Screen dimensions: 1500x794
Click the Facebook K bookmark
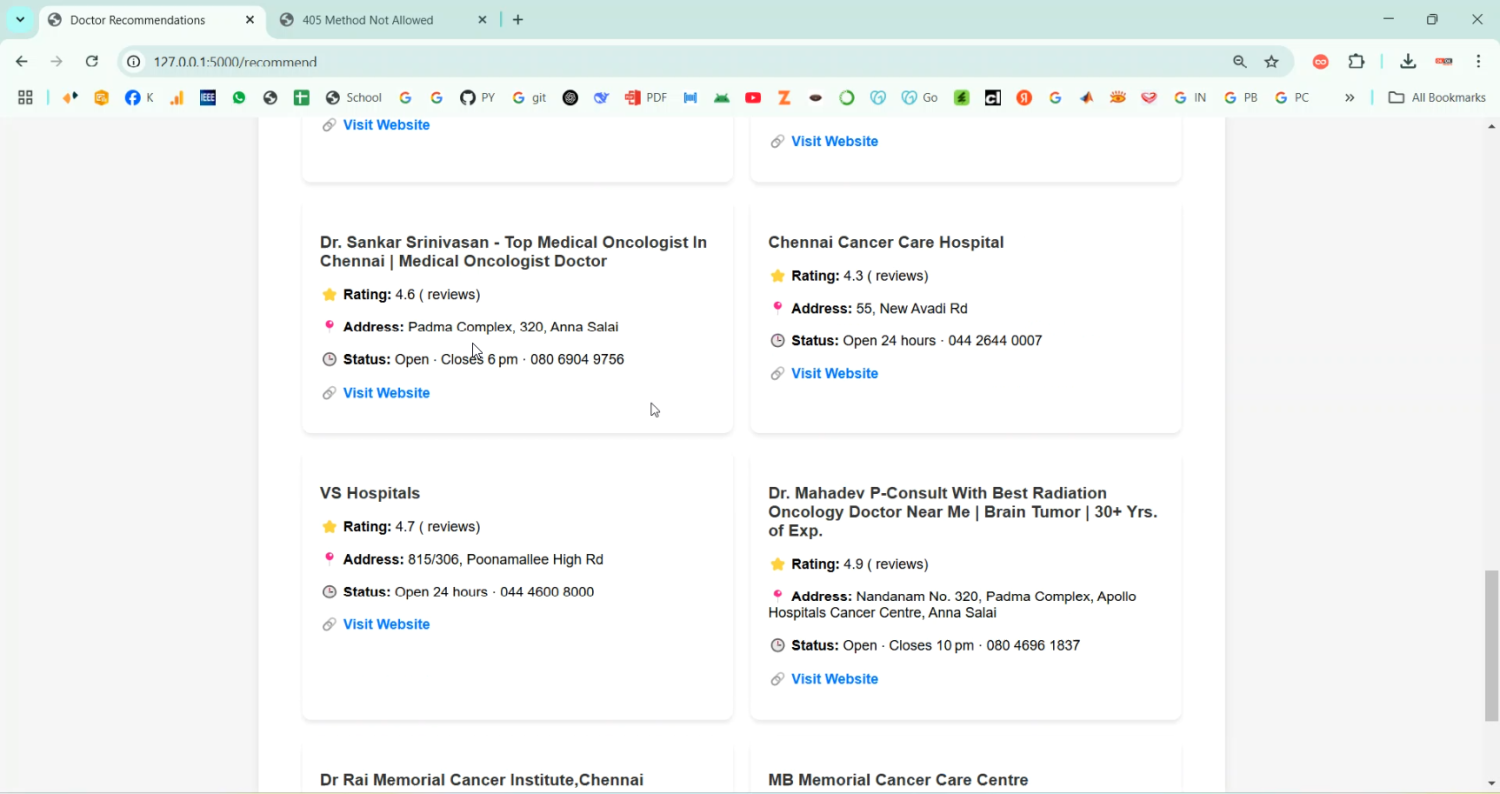pyautogui.click(x=139, y=98)
